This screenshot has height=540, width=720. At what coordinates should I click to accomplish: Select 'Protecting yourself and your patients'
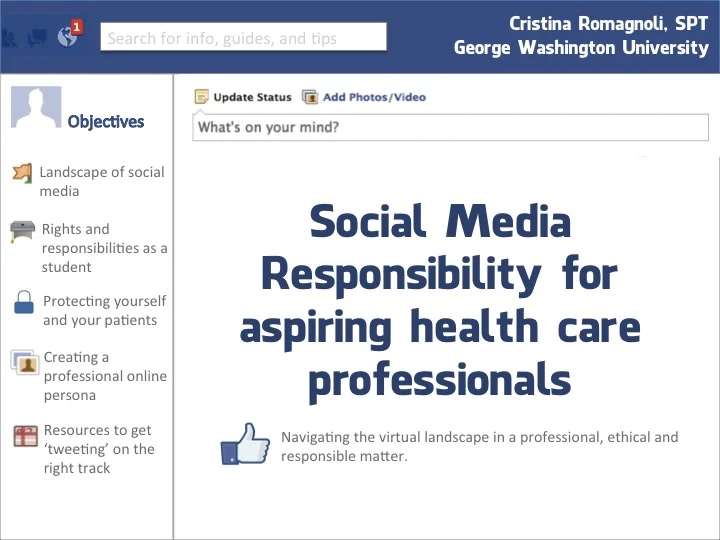105,310
